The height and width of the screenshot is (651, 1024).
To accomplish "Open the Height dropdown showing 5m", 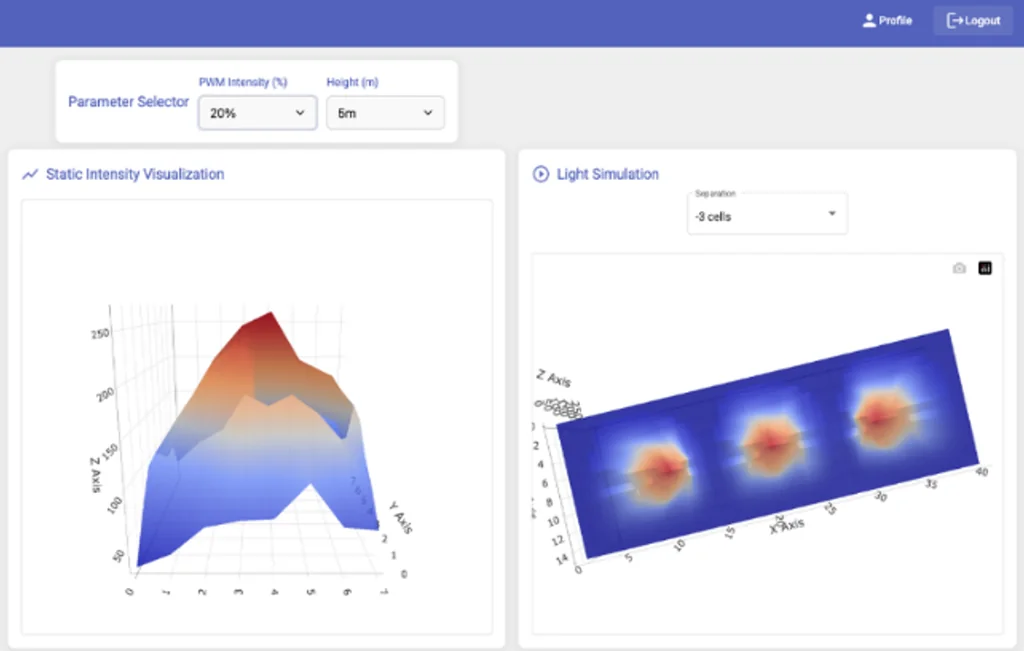I will (385, 113).
